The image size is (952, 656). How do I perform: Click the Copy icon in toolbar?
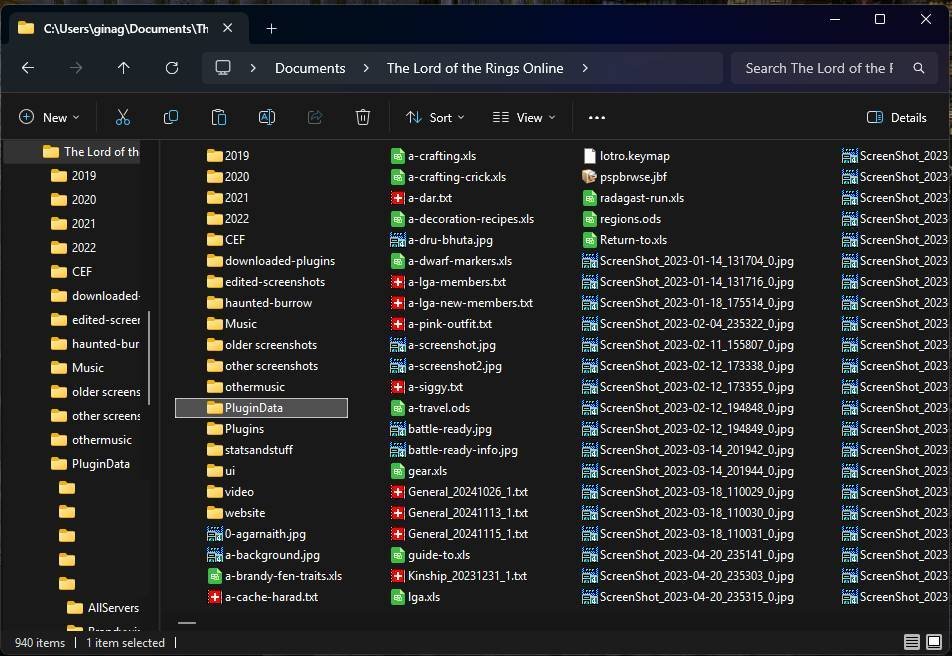point(171,117)
